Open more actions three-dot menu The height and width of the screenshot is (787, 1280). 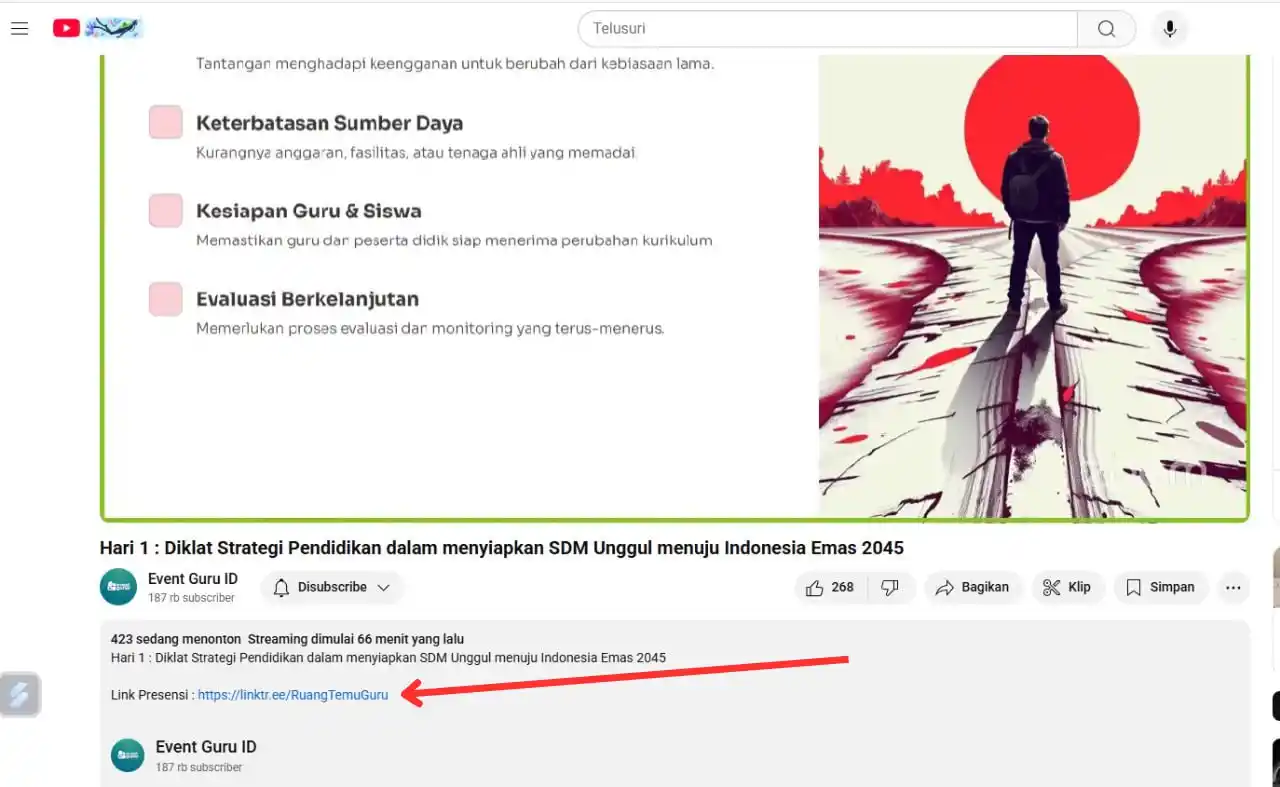tap(1233, 587)
